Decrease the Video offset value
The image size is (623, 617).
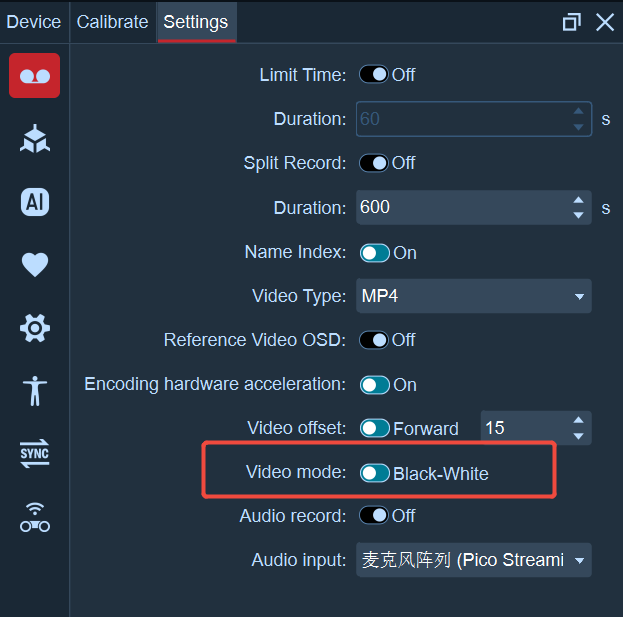click(x=578, y=436)
